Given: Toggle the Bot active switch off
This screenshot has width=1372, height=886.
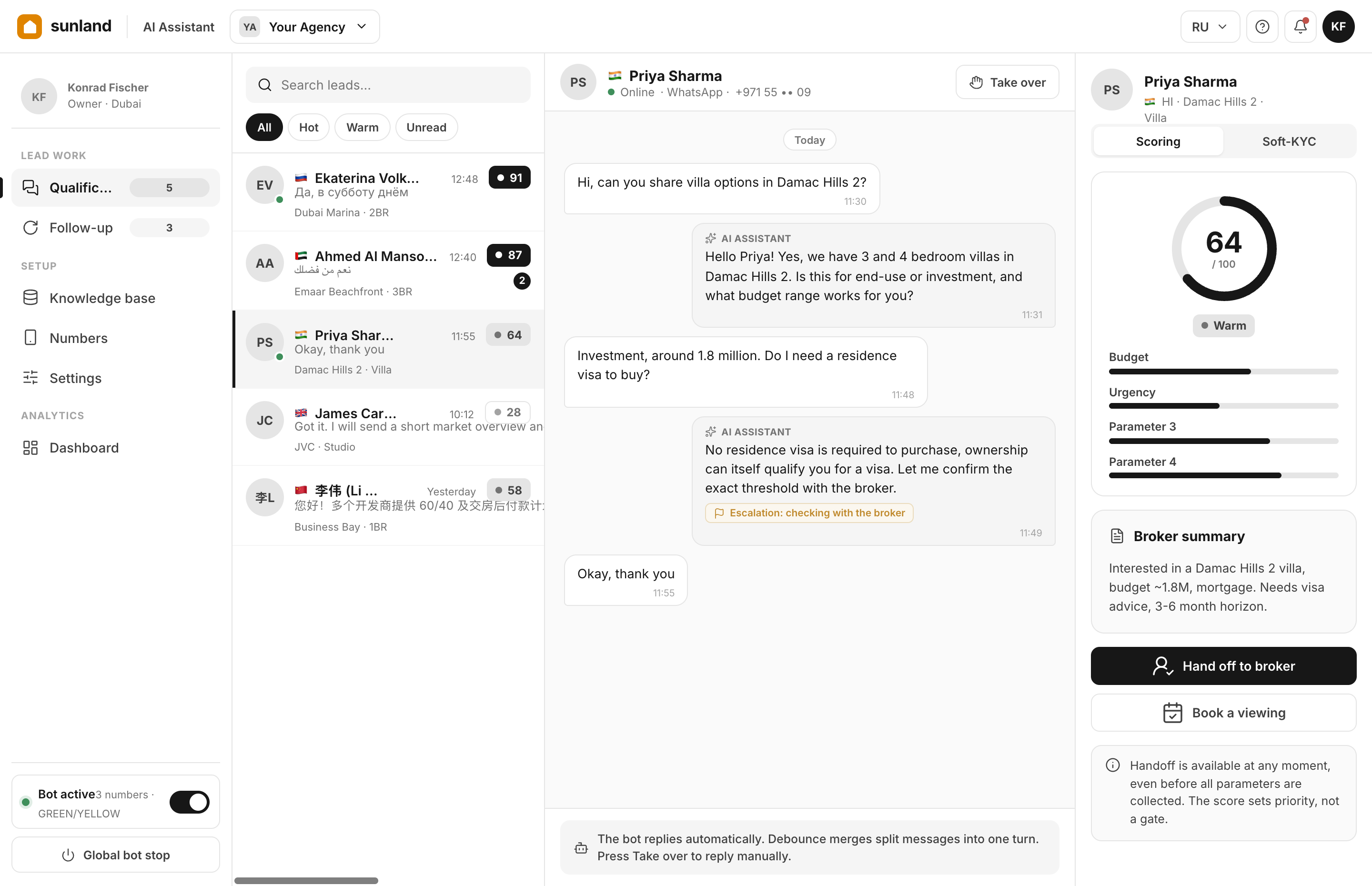Looking at the screenshot, I should (189, 802).
